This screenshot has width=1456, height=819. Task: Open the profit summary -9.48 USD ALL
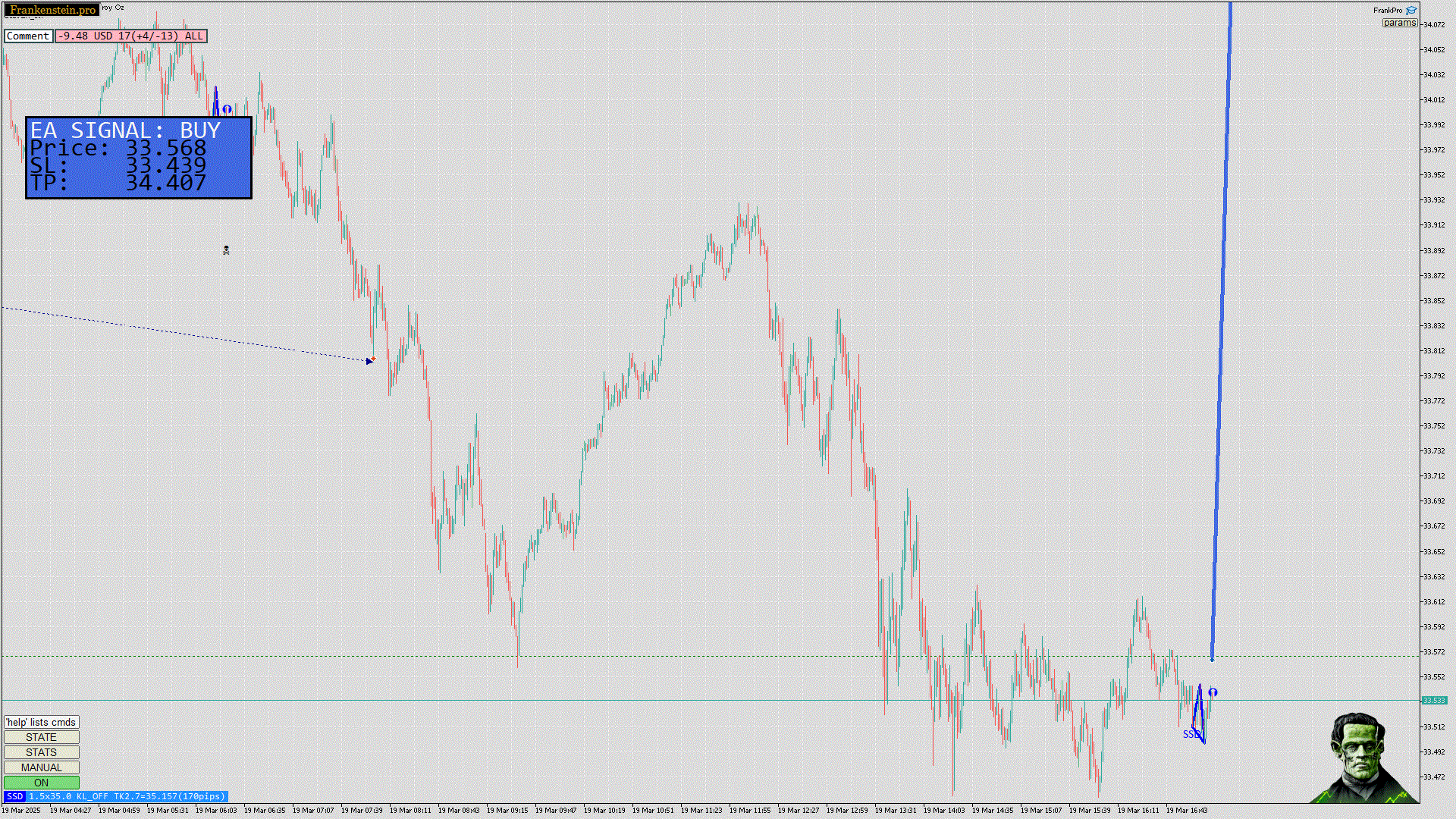tap(130, 36)
